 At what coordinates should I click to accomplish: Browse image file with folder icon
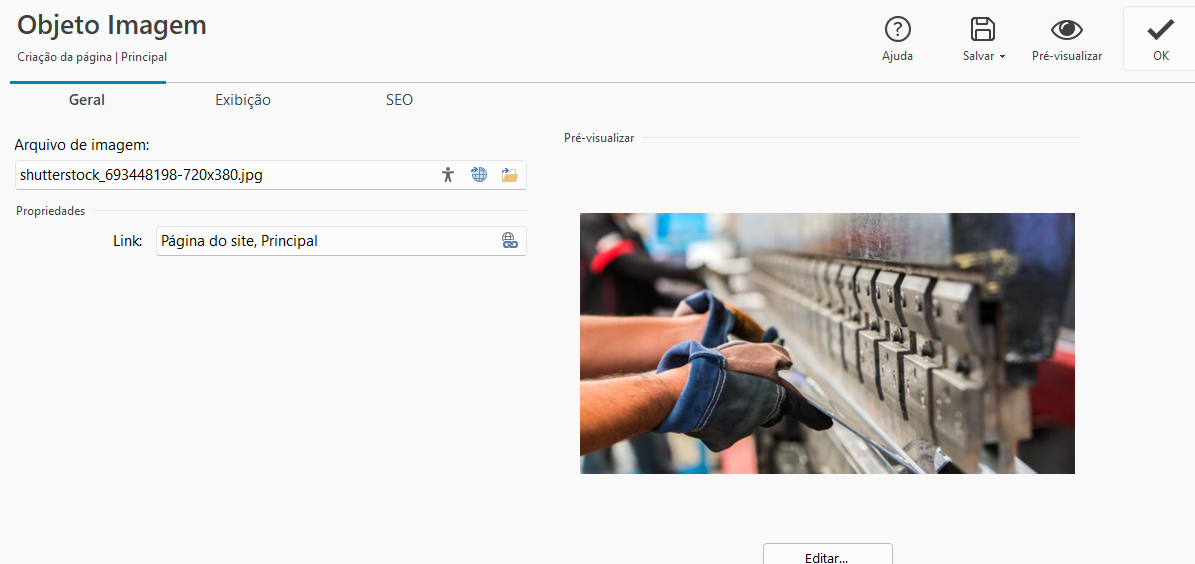(509, 175)
